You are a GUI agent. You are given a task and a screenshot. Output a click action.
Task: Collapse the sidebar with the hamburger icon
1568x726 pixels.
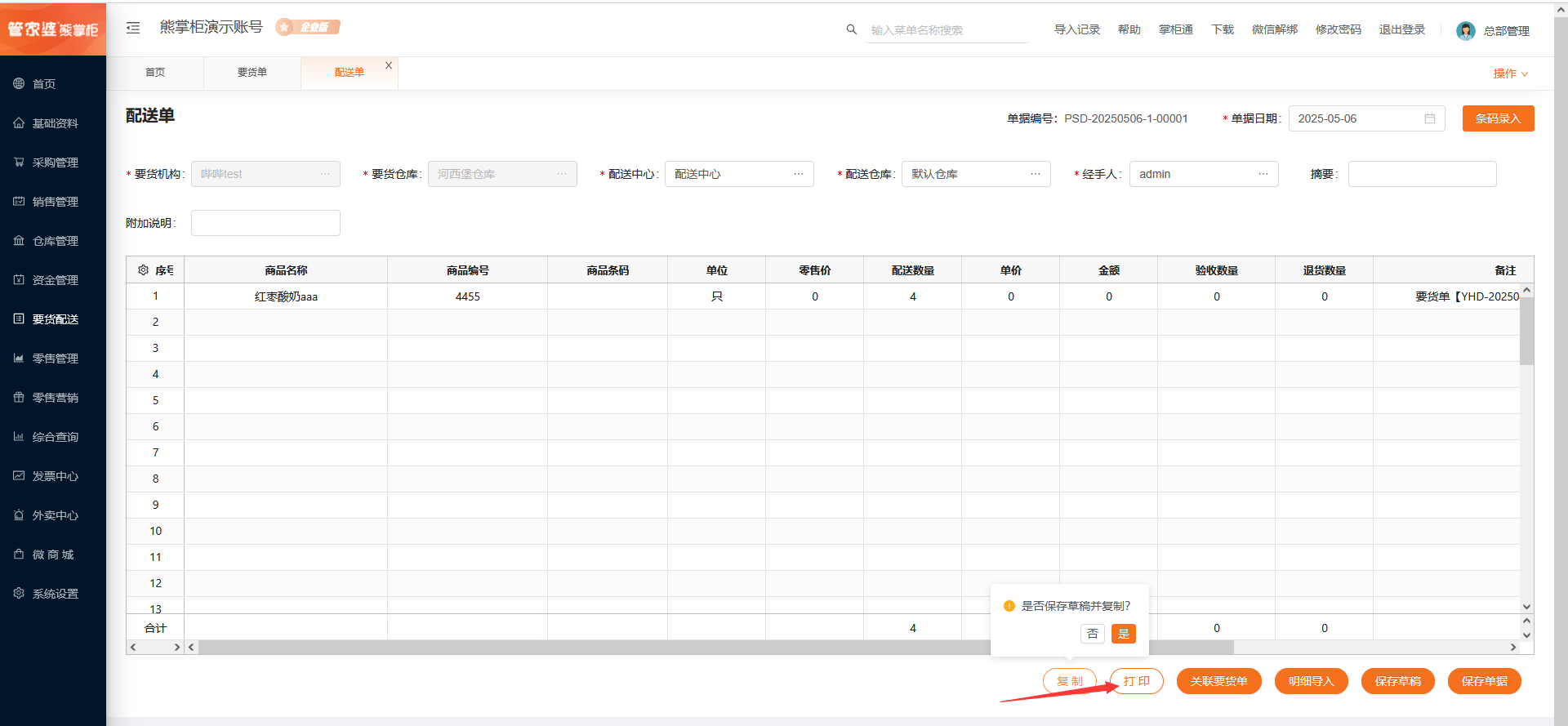click(133, 28)
